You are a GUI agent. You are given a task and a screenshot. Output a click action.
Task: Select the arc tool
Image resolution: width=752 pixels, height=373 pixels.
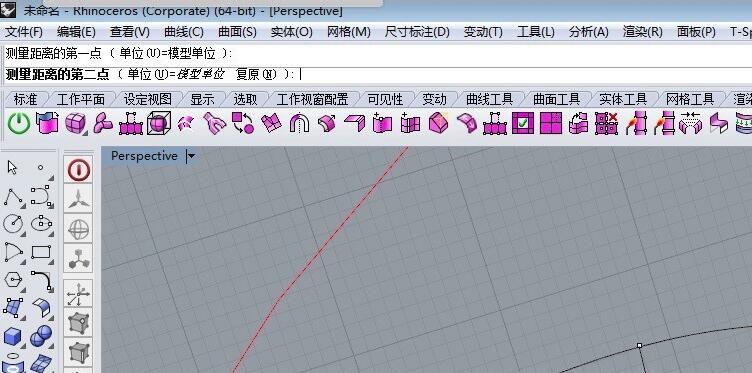(13, 252)
